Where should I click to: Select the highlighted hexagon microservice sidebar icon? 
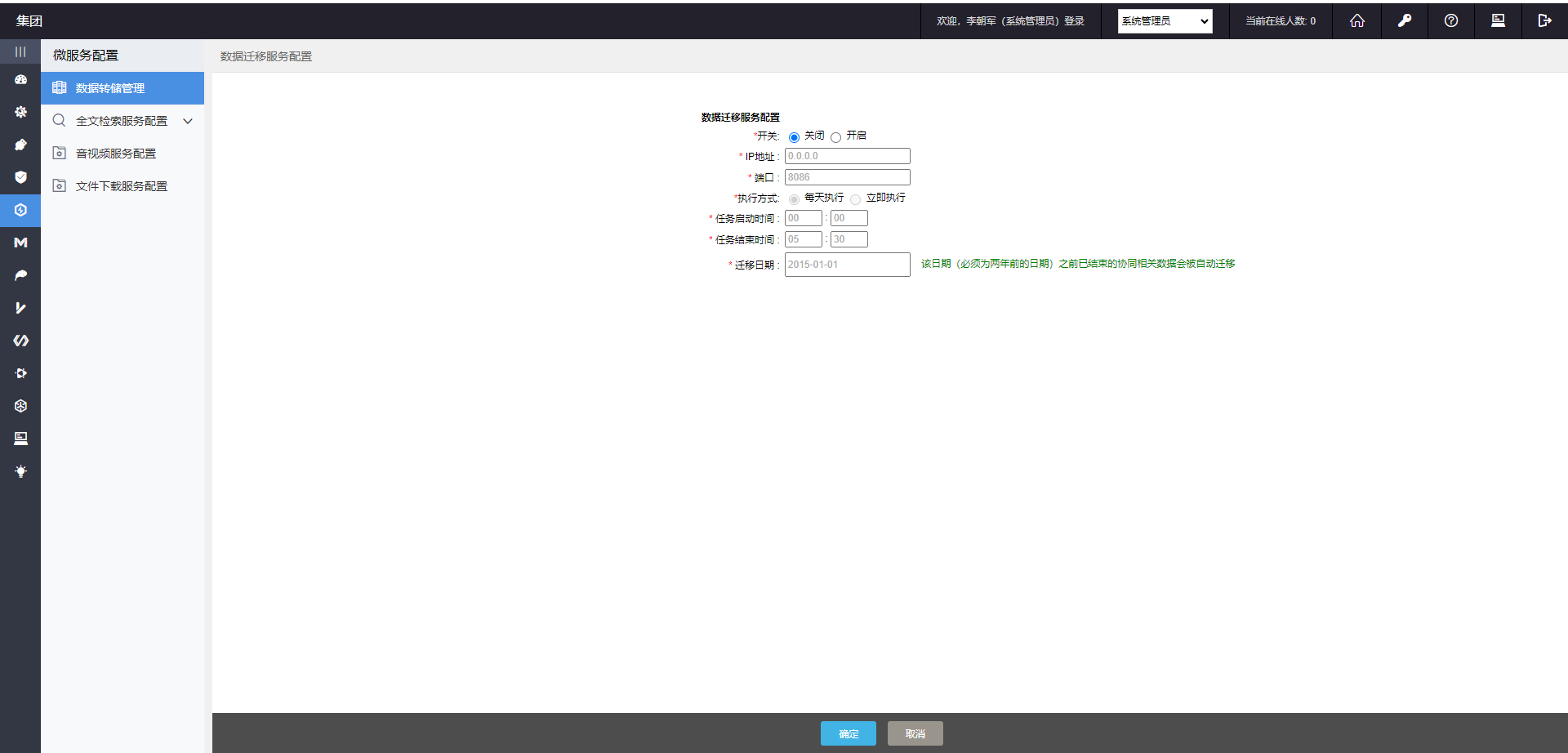(x=20, y=210)
